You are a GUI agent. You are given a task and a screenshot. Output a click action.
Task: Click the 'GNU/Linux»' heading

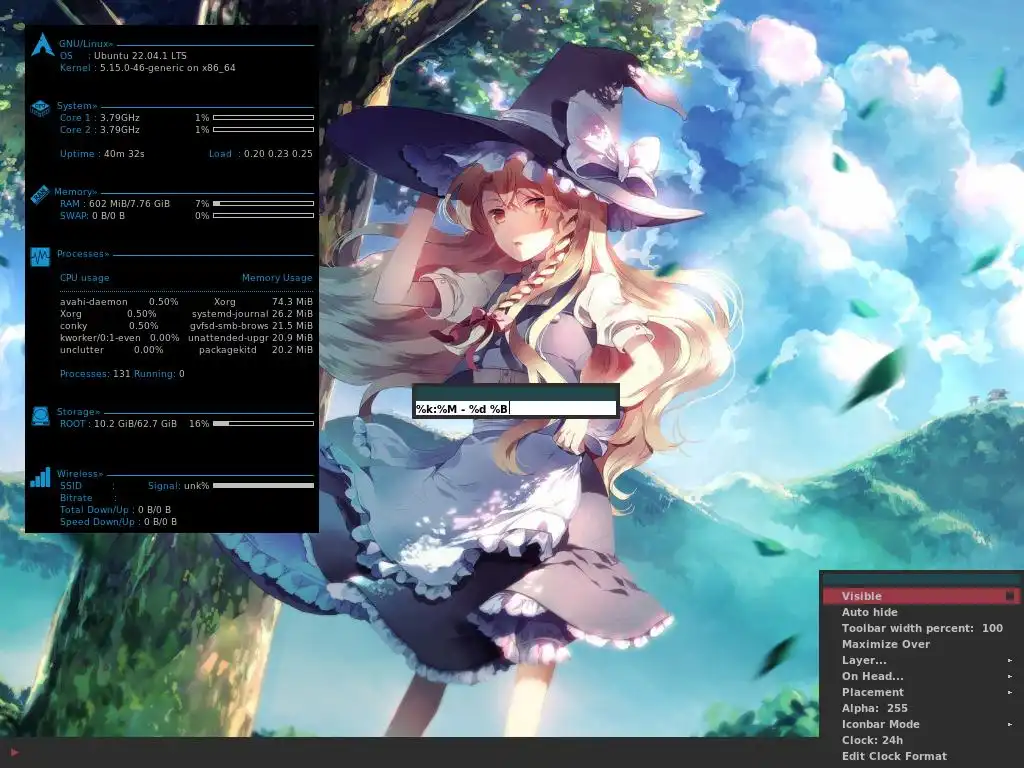86,44
